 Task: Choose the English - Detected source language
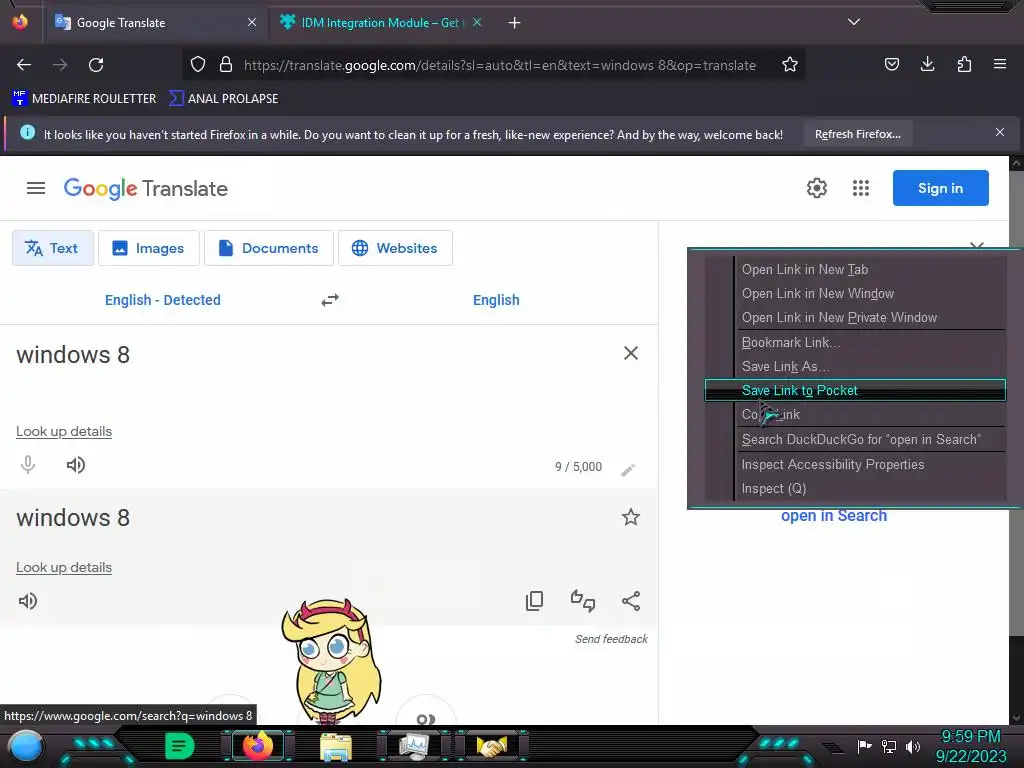coord(163,300)
